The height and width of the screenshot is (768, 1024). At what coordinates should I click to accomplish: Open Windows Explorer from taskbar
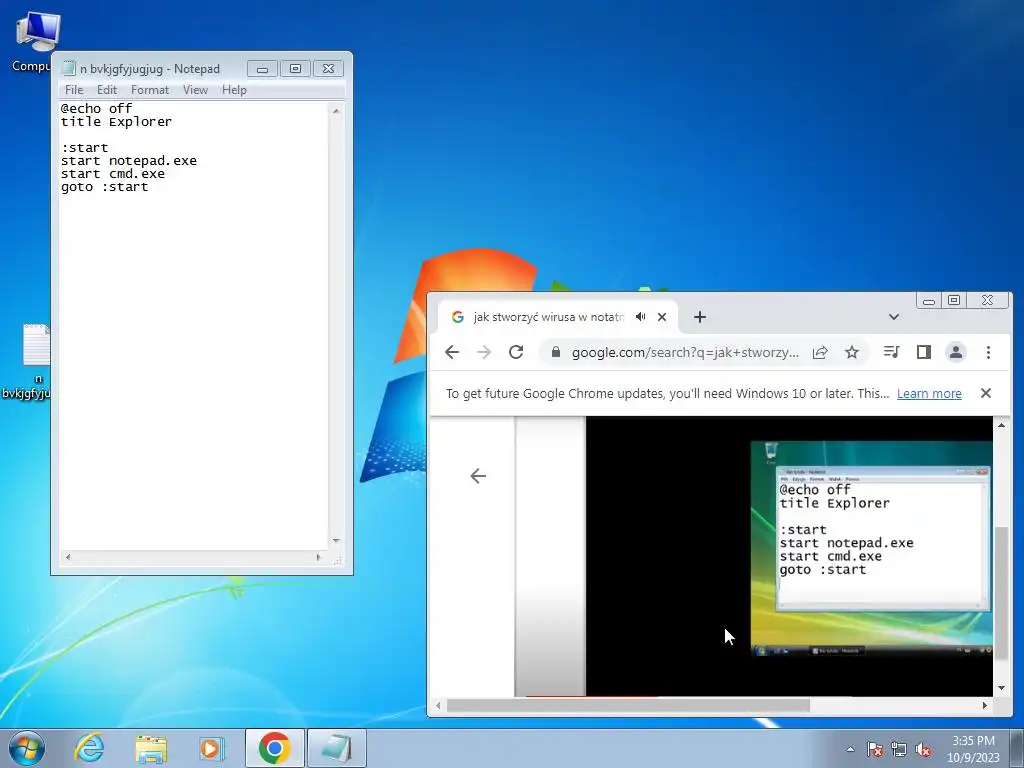pyautogui.click(x=151, y=748)
